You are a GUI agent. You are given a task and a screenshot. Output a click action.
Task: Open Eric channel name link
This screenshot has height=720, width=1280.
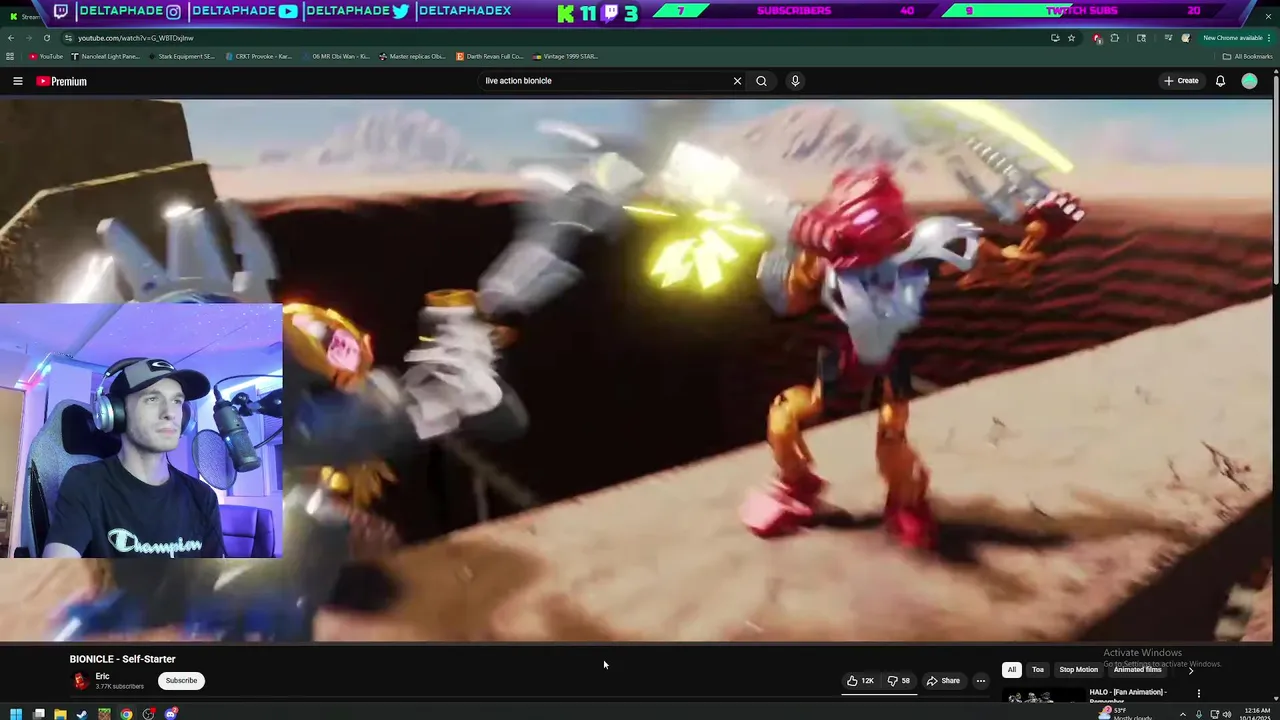click(102, 677)
